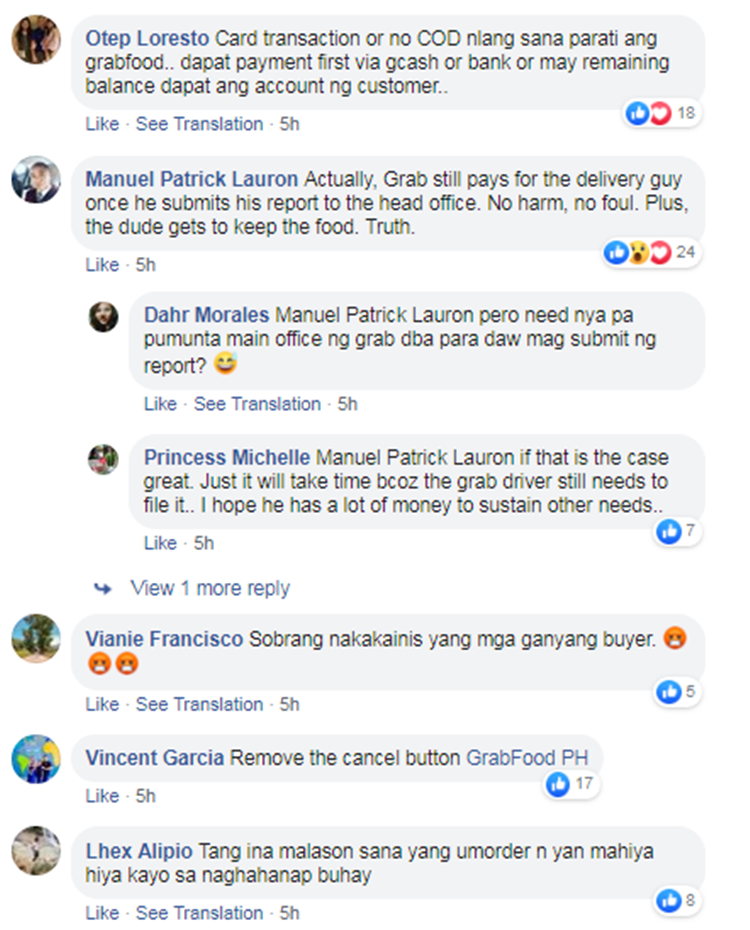This screenshot has height=930, width=750.
Task: Open Princess Michelle's profile name link
Action: (x=226, y=457)
